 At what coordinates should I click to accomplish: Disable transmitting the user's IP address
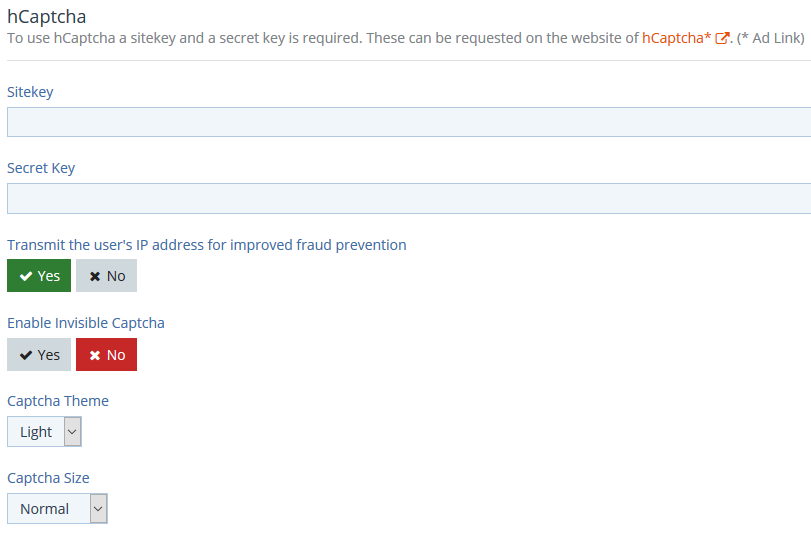(x=106, y=276)
